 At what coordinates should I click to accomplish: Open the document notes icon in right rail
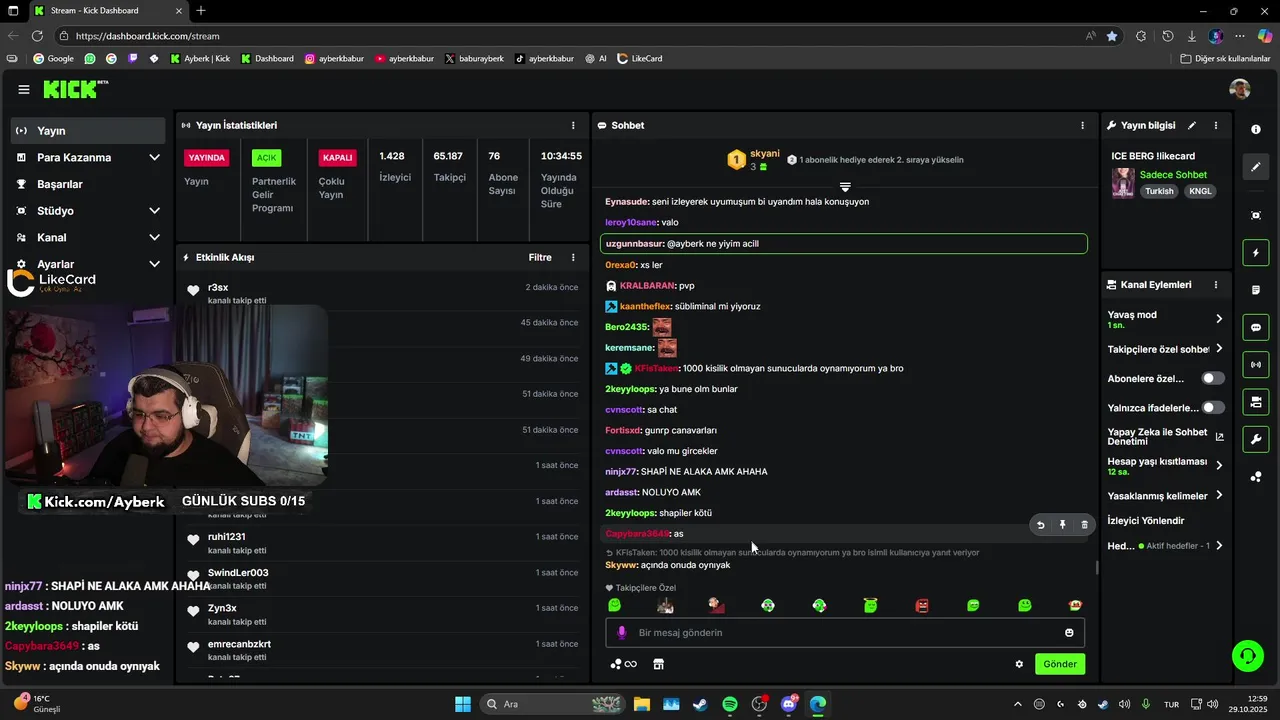tap(1256, 290)
